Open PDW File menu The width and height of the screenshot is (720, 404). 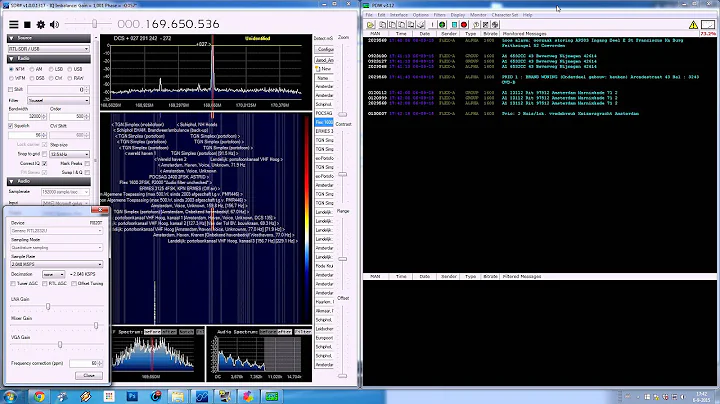(x=369, y=15)
